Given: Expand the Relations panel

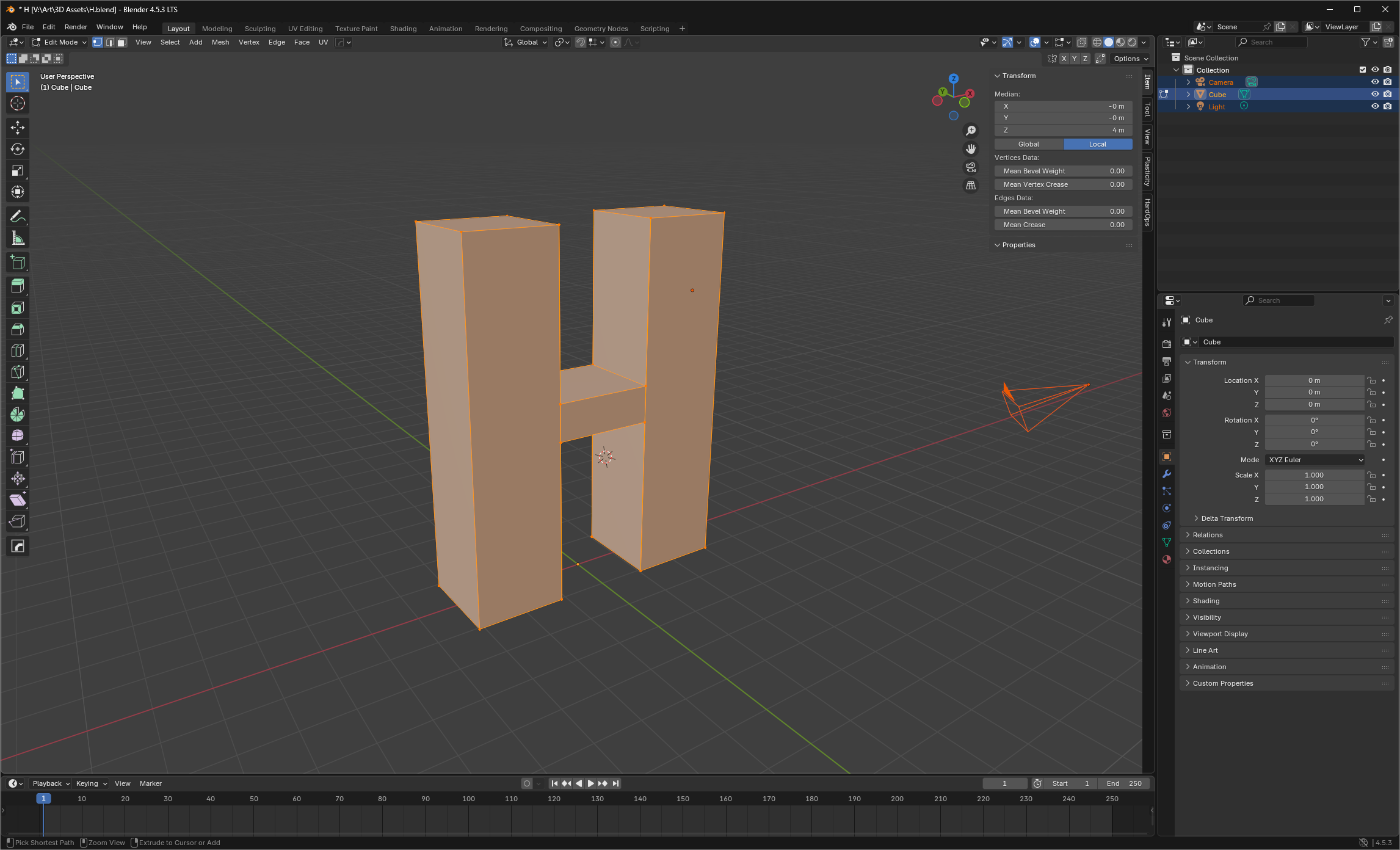Looking at the screenshot, I should pos(1207,535).
